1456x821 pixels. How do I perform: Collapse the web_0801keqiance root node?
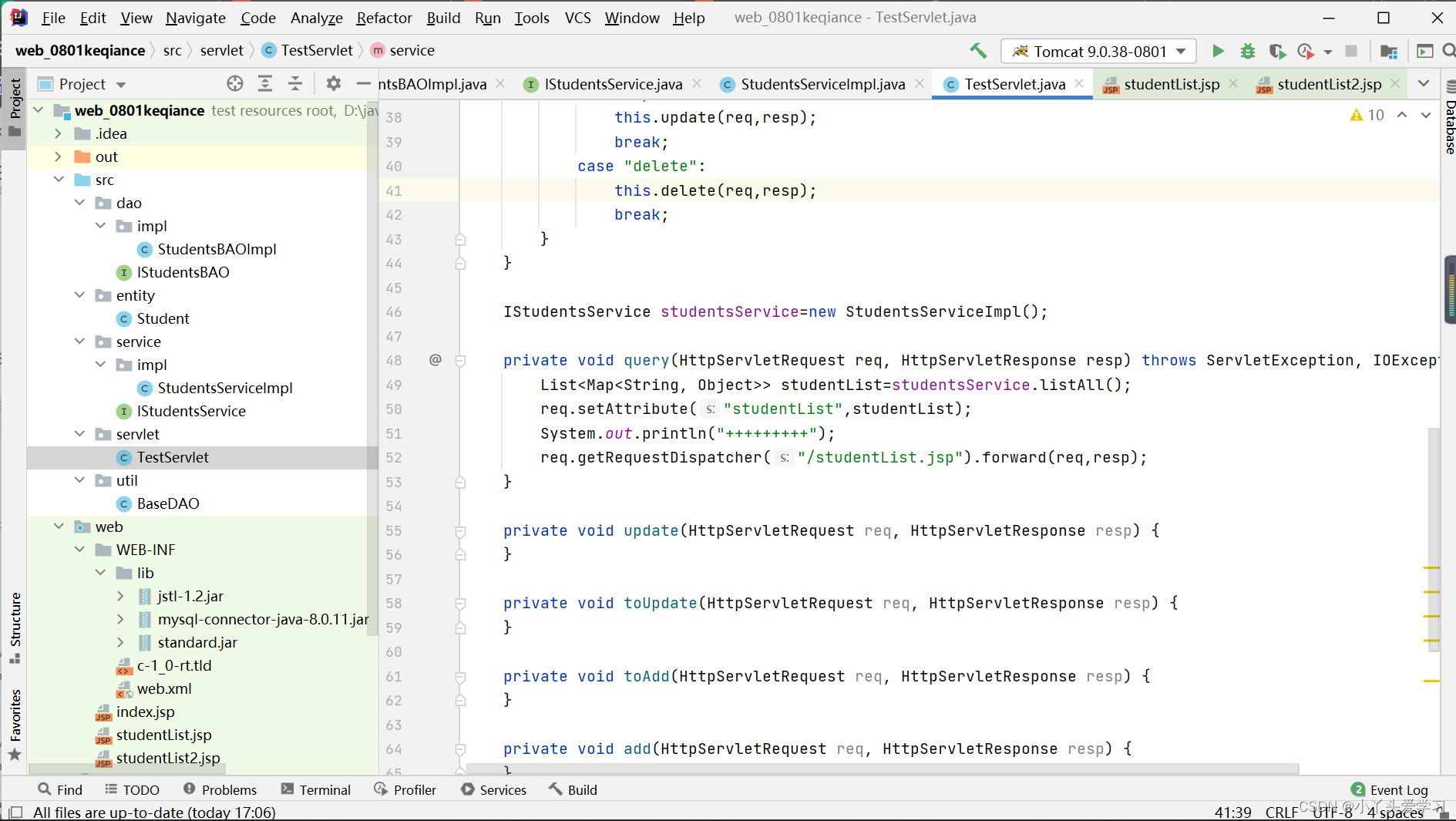coord(39,110)
